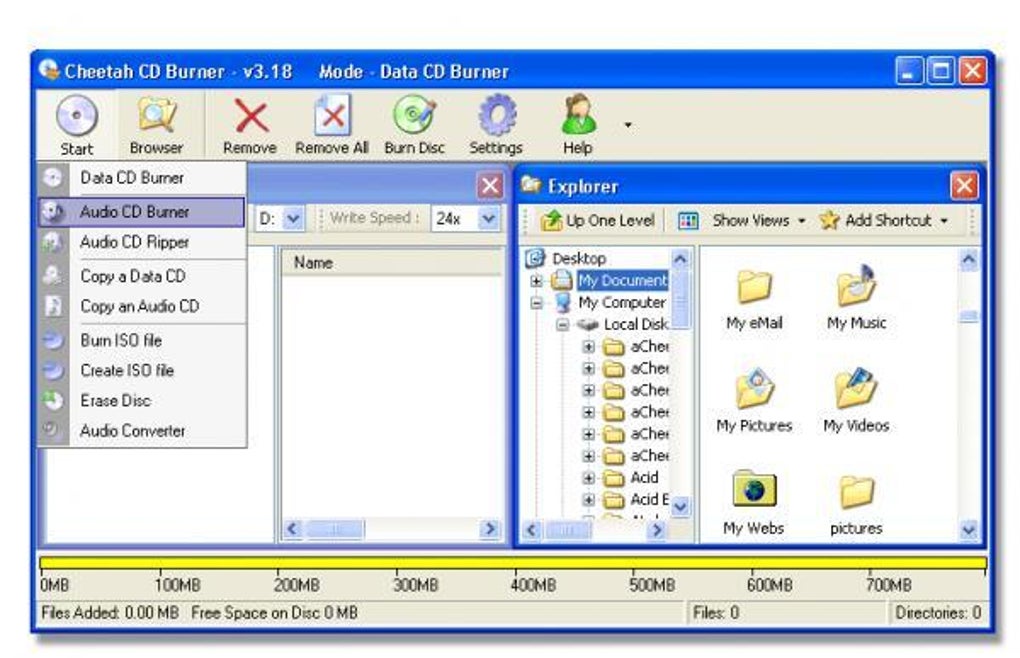Select Data CD Burner from Start menu
Screen dimensions: 1020x658
(x=142, y=178)
